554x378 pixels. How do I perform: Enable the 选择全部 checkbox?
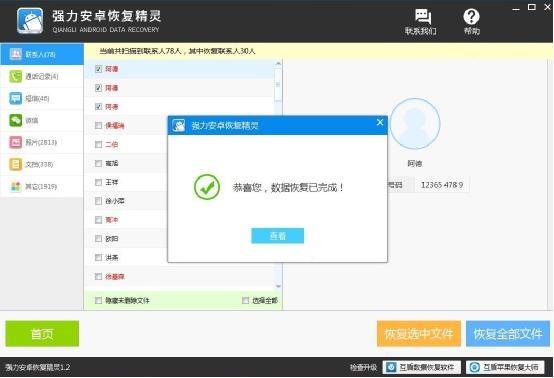[245, 300]
